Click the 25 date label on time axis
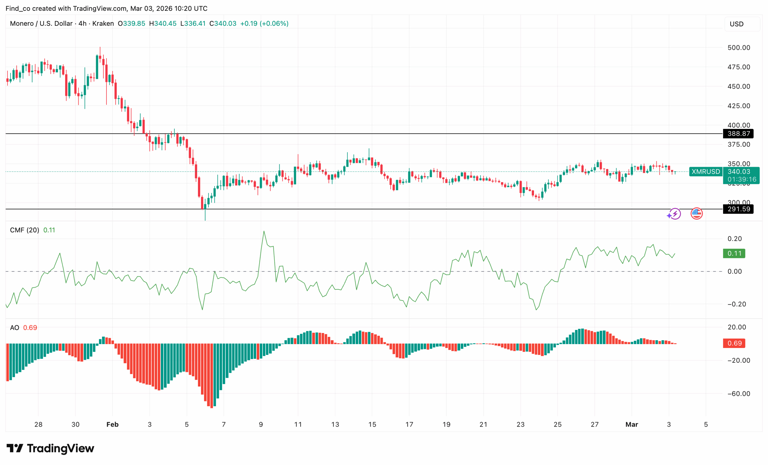Image resolution: width=768 pixels, height=465 pixels. [x=557, y=424]
